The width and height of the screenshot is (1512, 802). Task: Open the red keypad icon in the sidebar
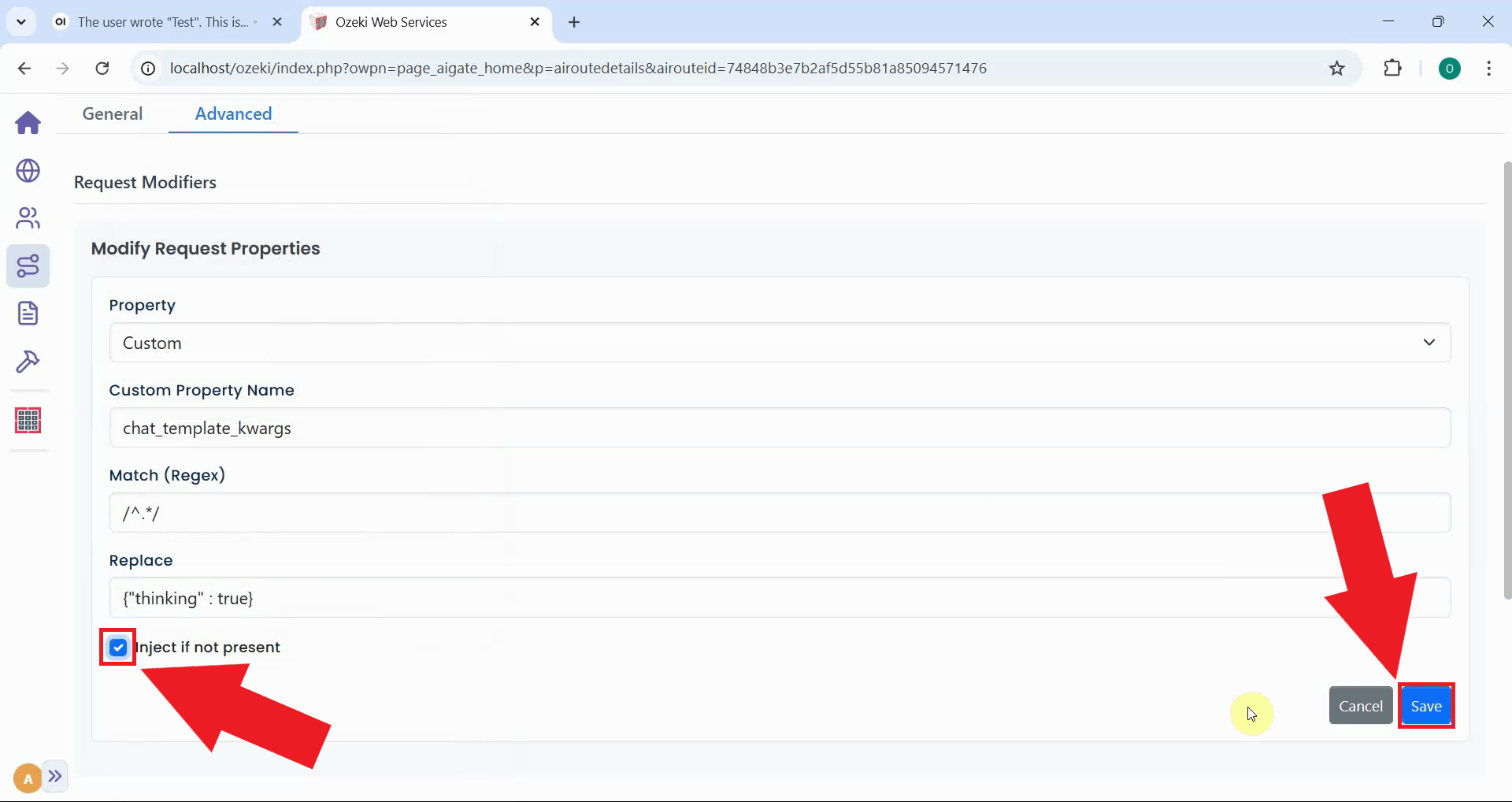click(28, 421)
